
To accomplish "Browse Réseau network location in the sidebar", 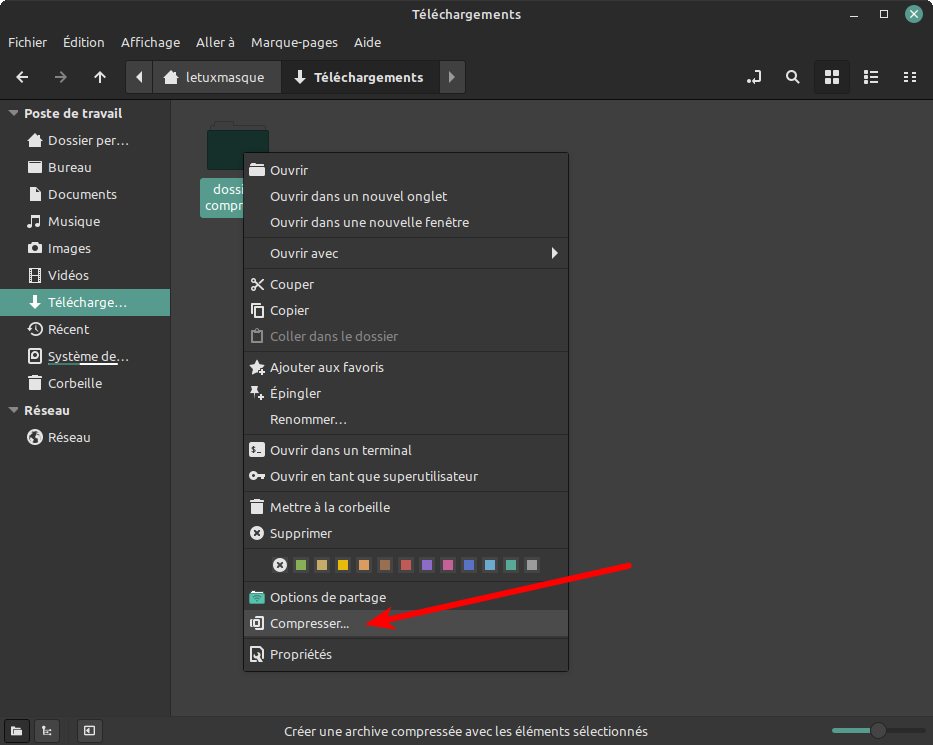I will click(x=85, y=437).
